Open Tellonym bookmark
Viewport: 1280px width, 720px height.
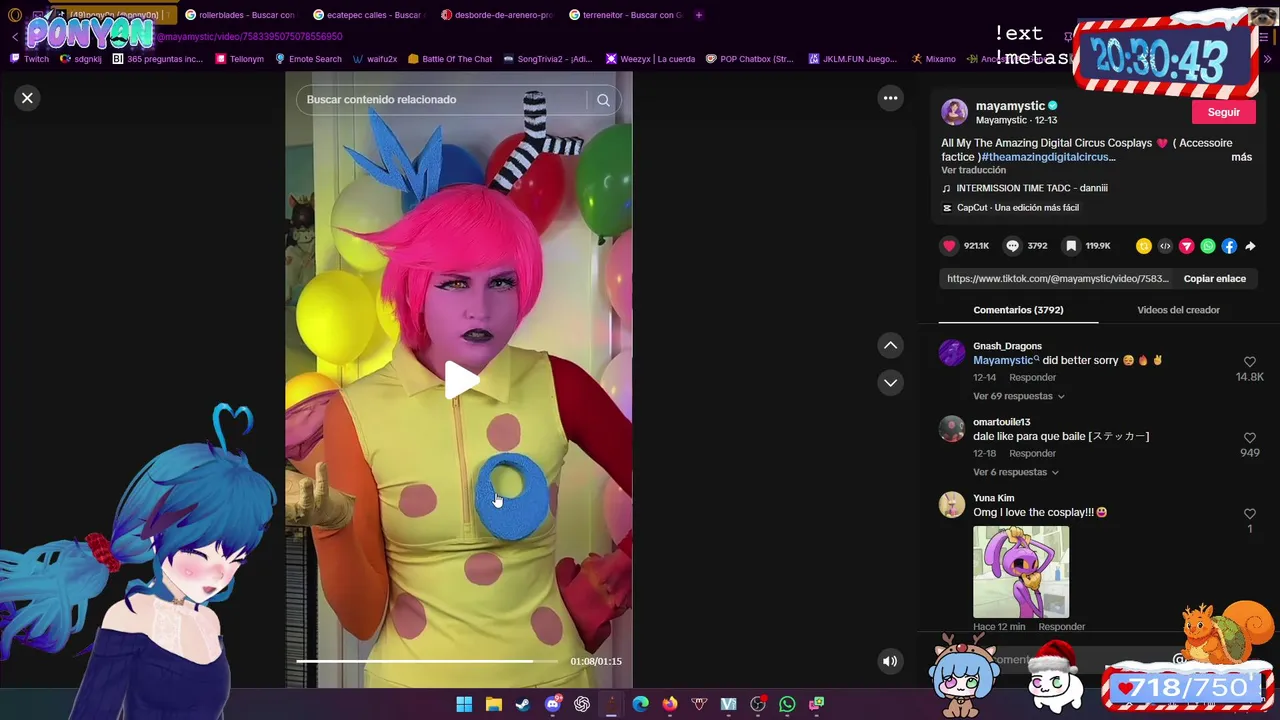click(x=239, y=59)
